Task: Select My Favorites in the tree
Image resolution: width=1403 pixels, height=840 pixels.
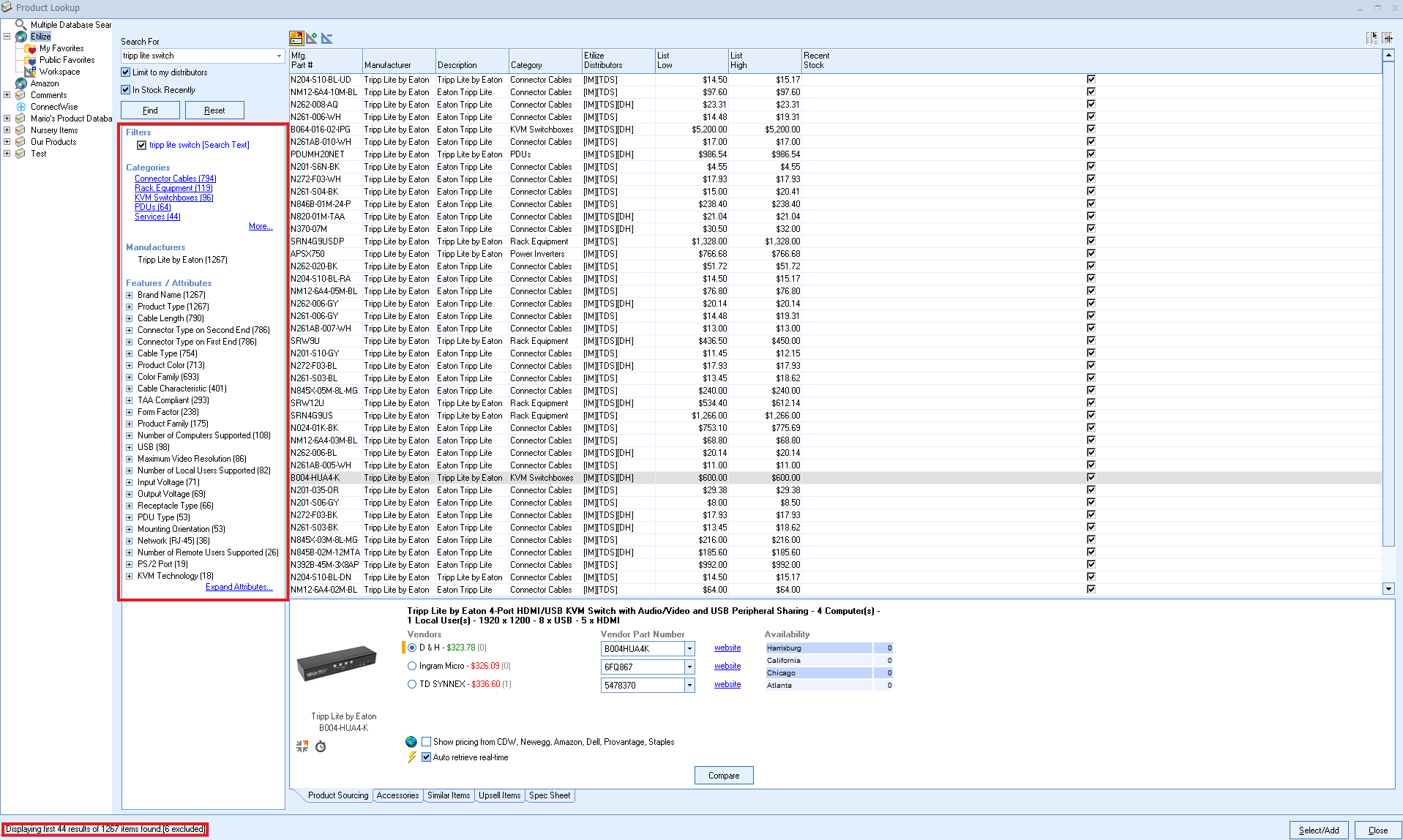Action: point(61,48)
